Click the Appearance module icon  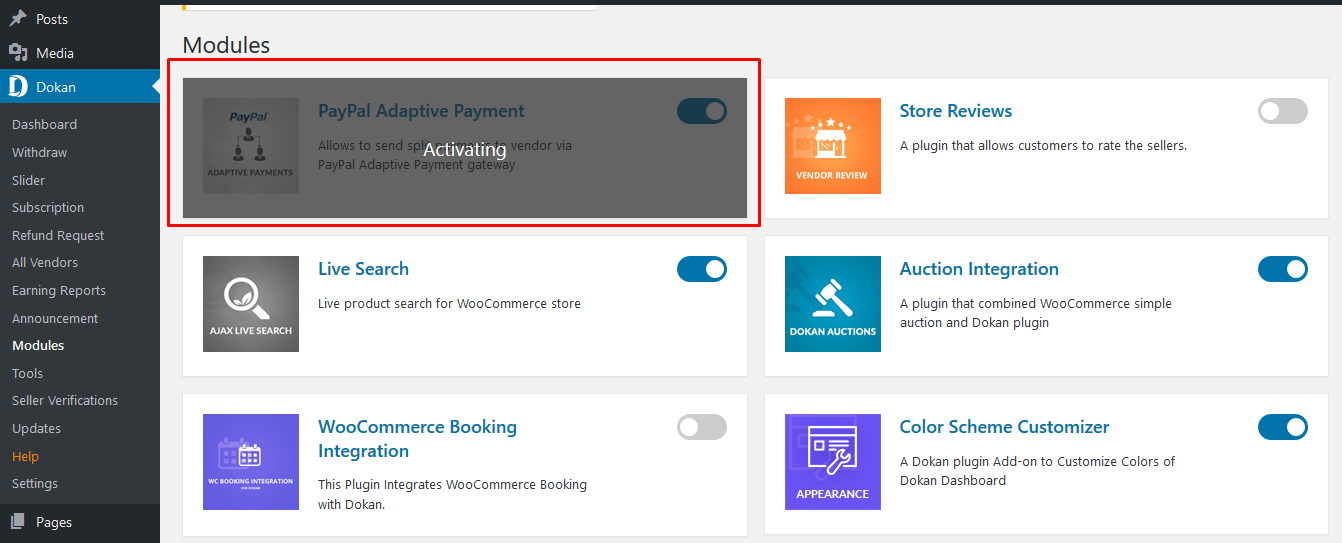click(832, 462)
